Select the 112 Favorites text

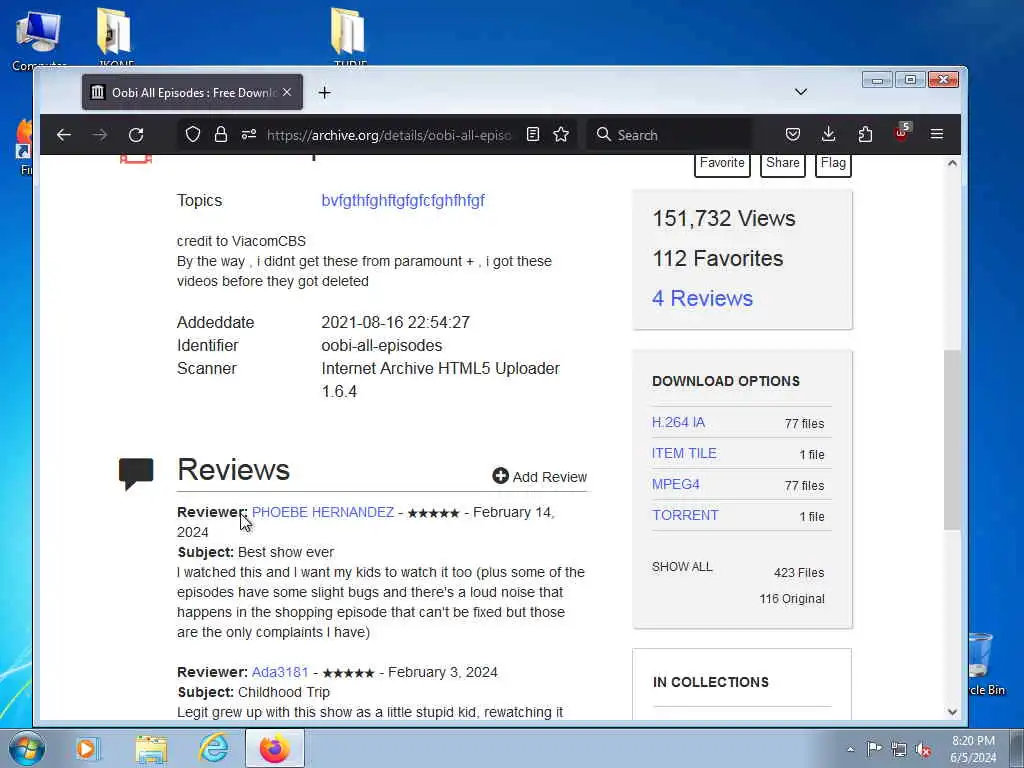tap(718, 259)
